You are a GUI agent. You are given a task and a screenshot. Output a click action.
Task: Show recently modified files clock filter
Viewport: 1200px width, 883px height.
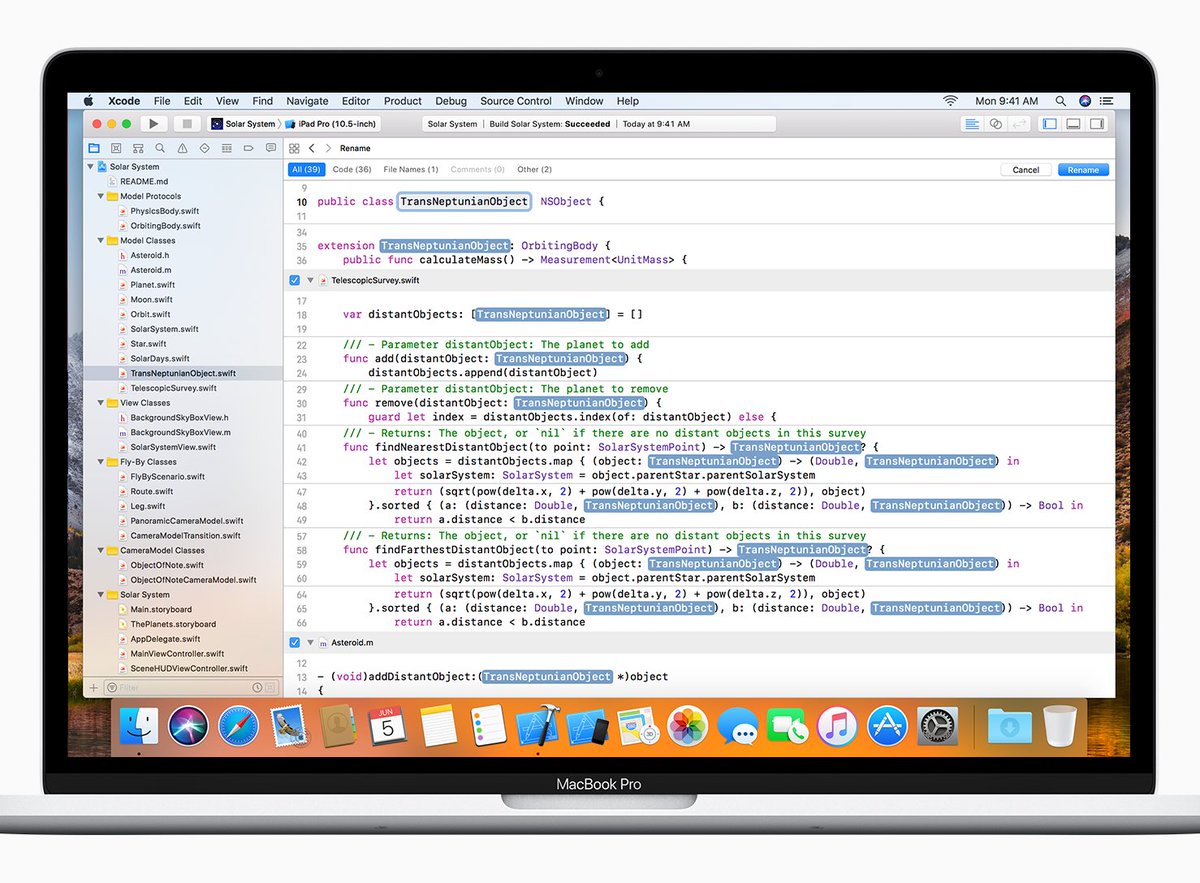coord(257,688)
